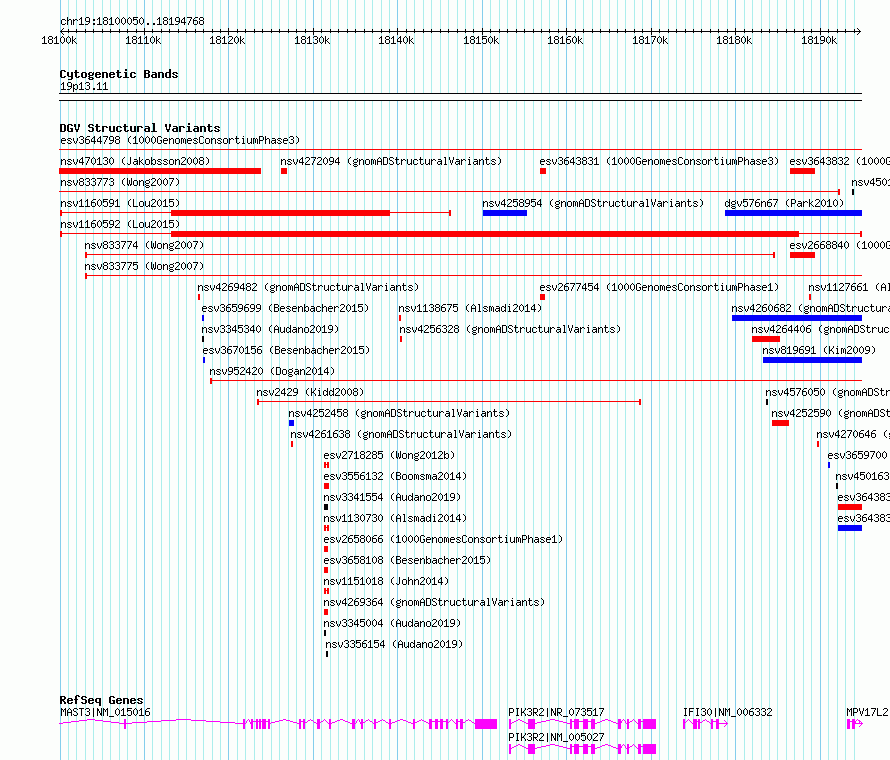This screenshot has width=890, height=760.
Task: Select the nsv4270646 variant label
Action: tap(853, 434)
